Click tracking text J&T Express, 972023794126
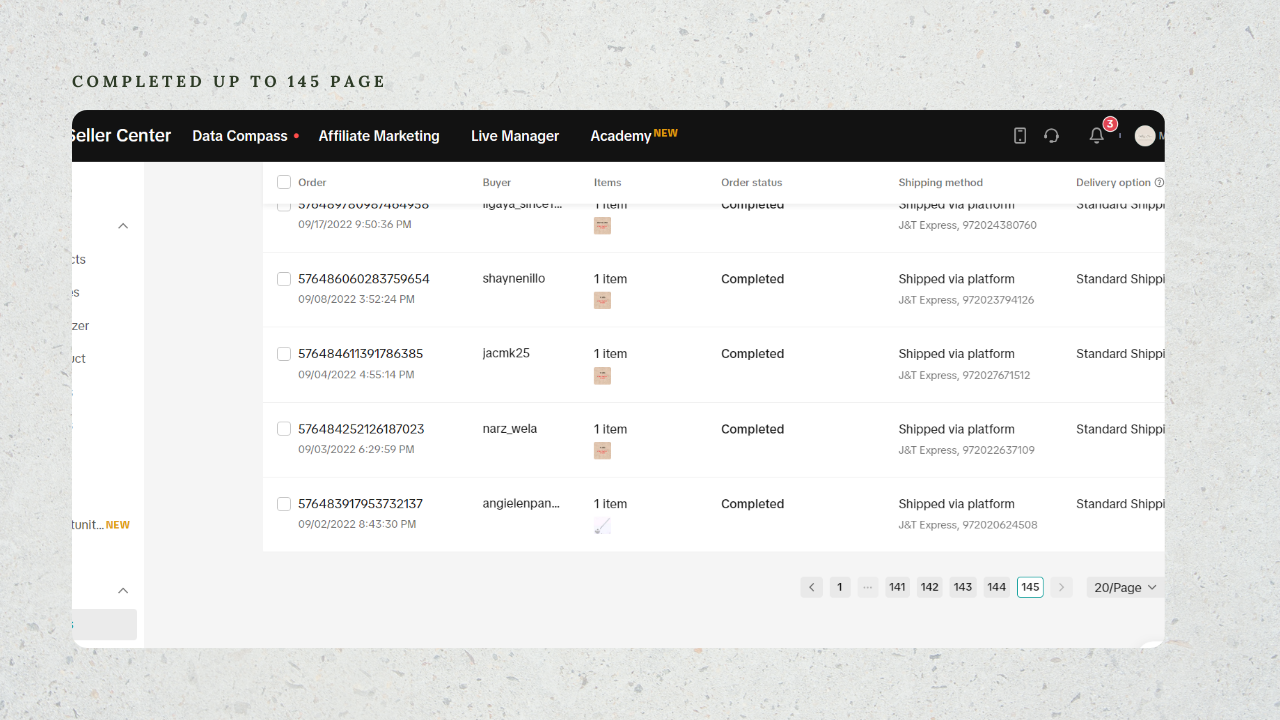 (x=966, y=300)
